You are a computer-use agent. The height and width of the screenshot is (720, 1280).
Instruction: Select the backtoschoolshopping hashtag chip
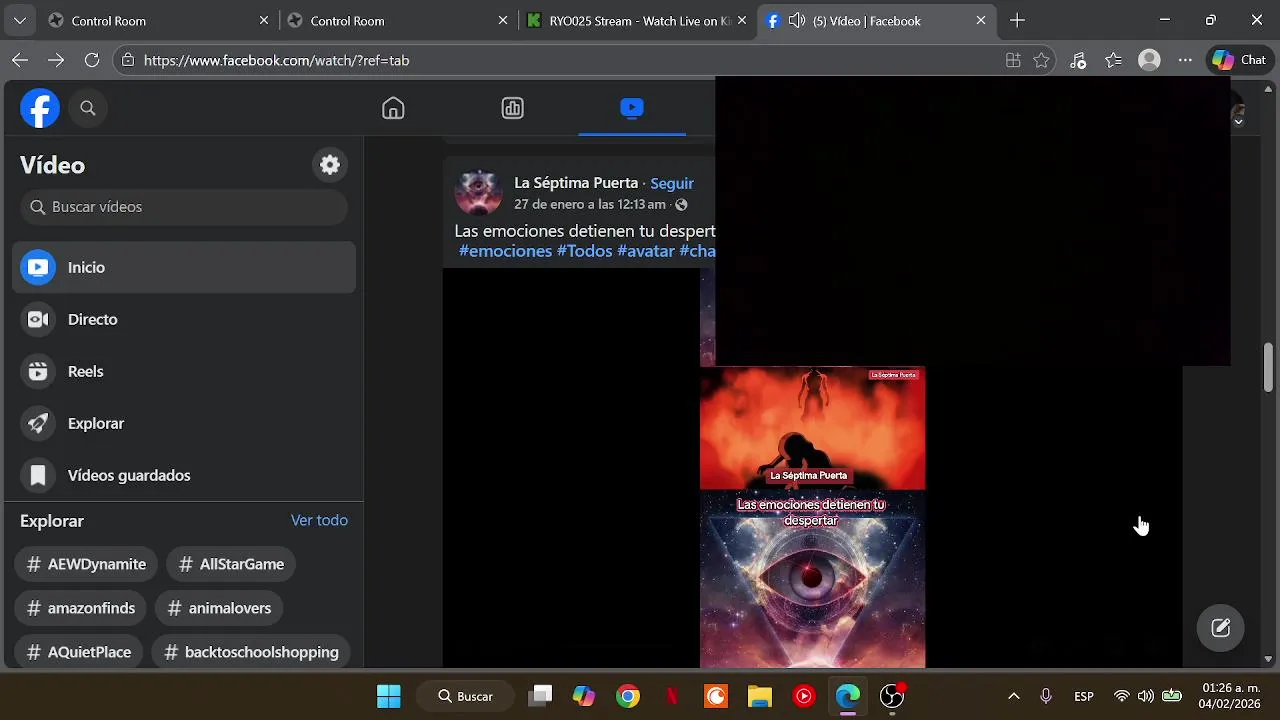(x=251, y=652)
